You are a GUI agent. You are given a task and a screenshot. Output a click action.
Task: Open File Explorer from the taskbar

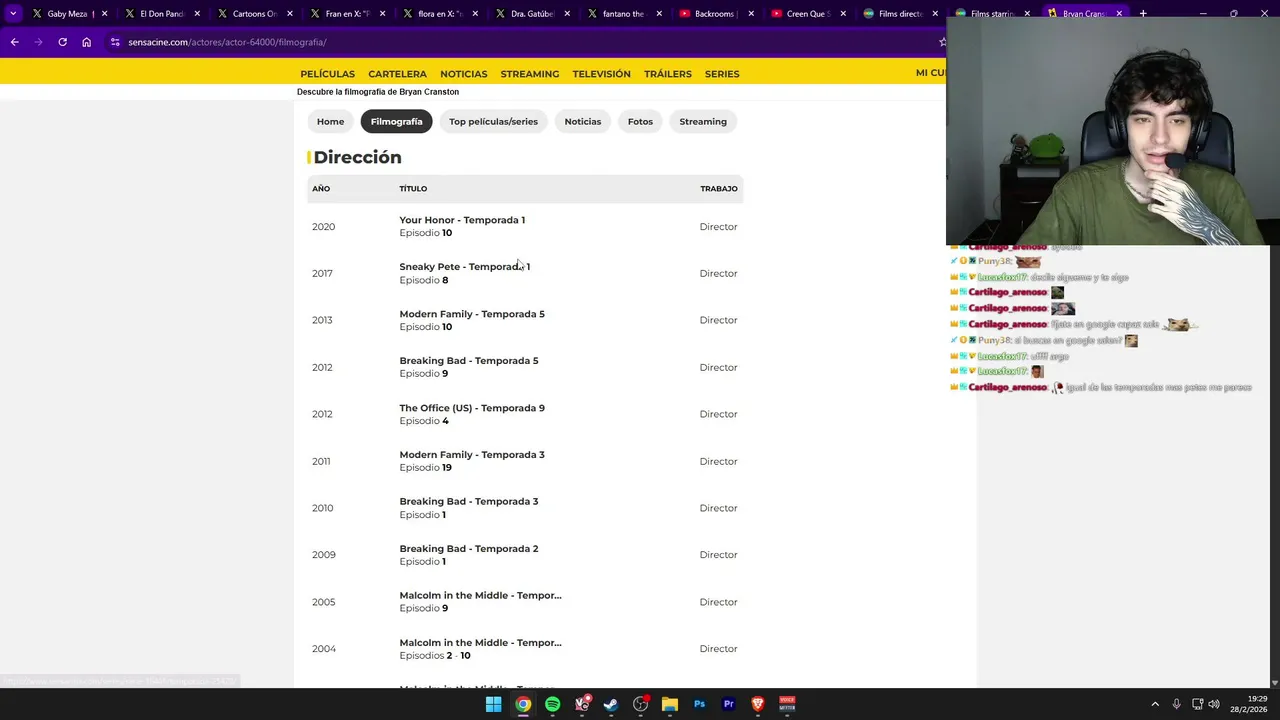tap(670, 704)
